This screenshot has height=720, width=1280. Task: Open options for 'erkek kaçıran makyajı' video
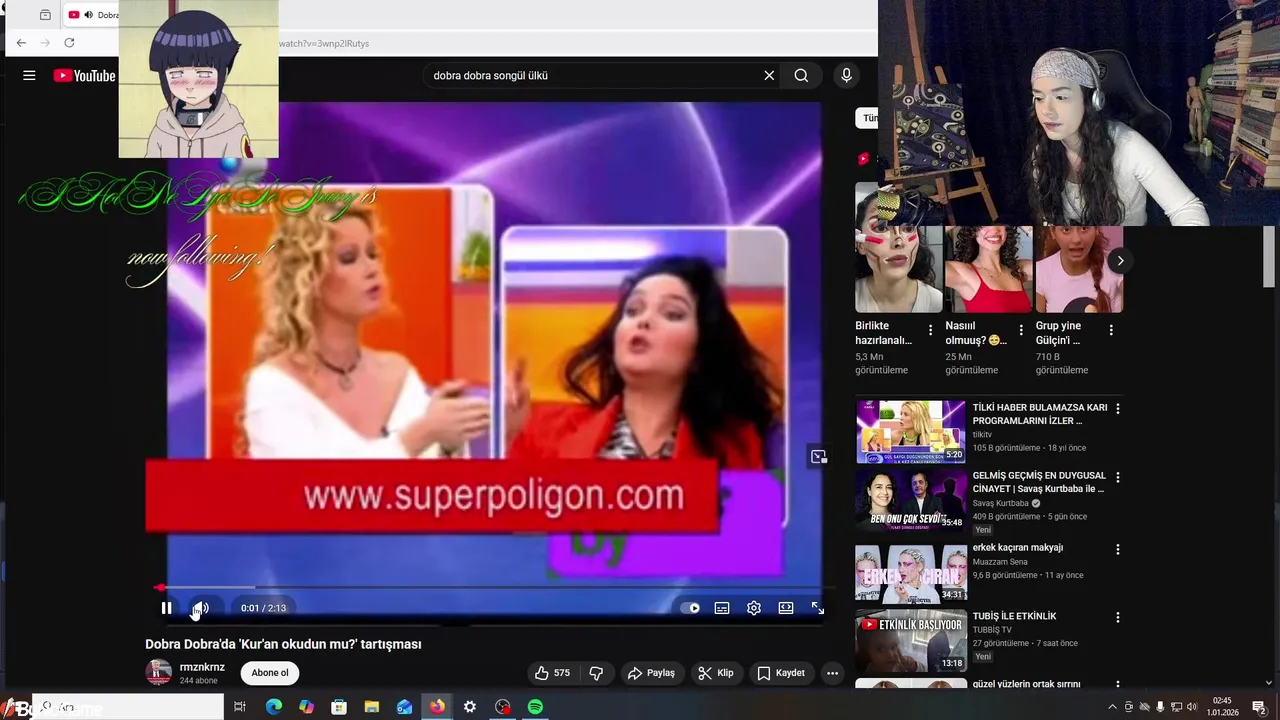coord(1118,549)
